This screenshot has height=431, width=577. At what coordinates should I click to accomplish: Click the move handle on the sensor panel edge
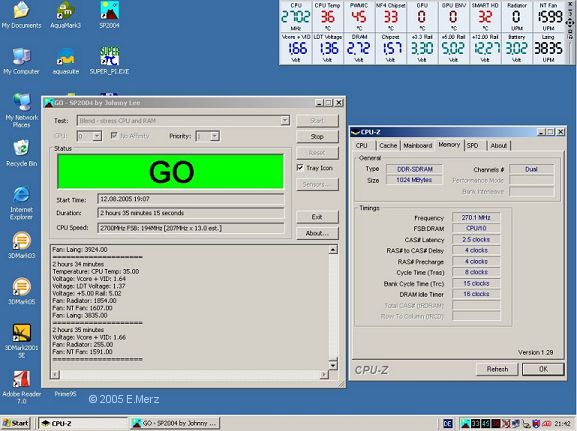(x=570, y=24)
